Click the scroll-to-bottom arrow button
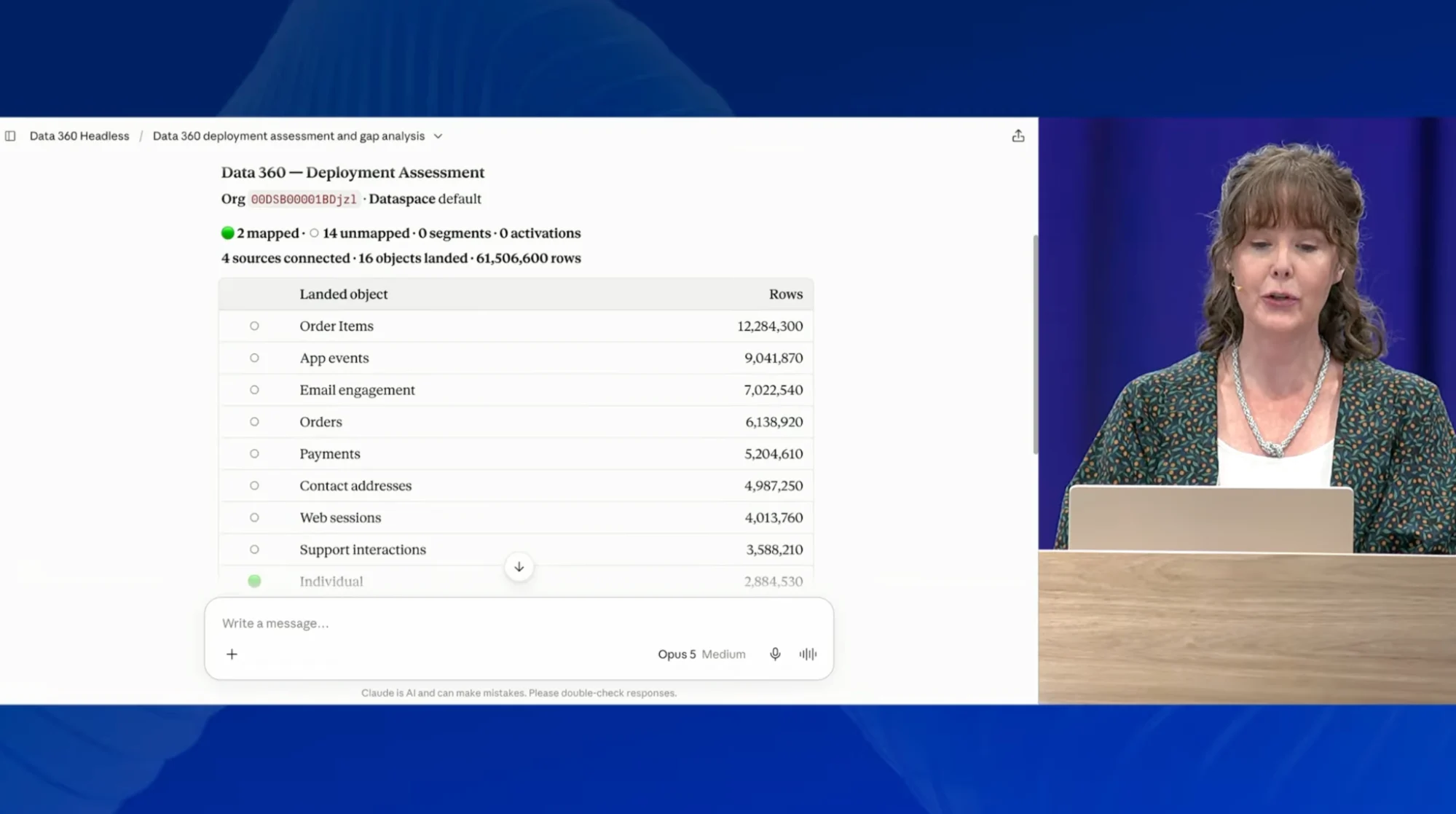Image resolution: width=1456 pixels, height=814 pixels. [519, 567]
